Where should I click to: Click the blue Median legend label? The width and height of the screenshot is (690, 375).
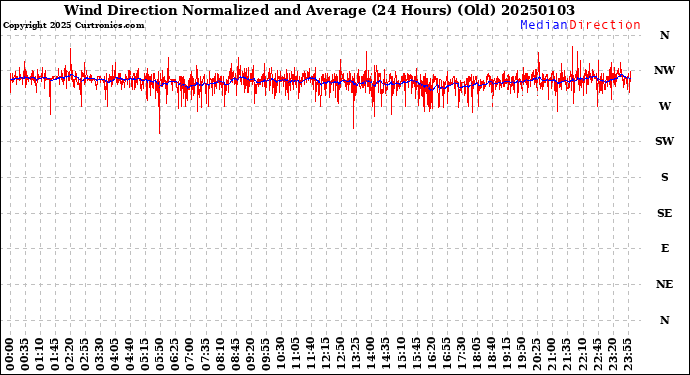click(544, 25)
